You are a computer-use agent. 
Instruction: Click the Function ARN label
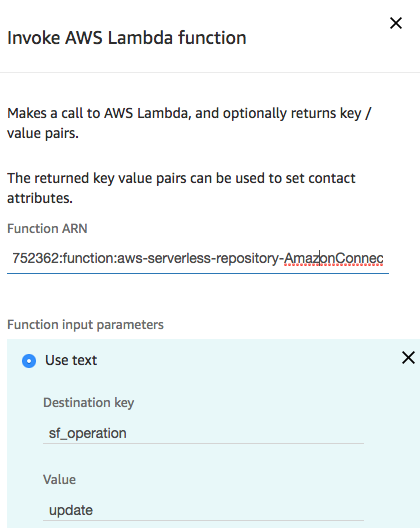coord(47,229)
